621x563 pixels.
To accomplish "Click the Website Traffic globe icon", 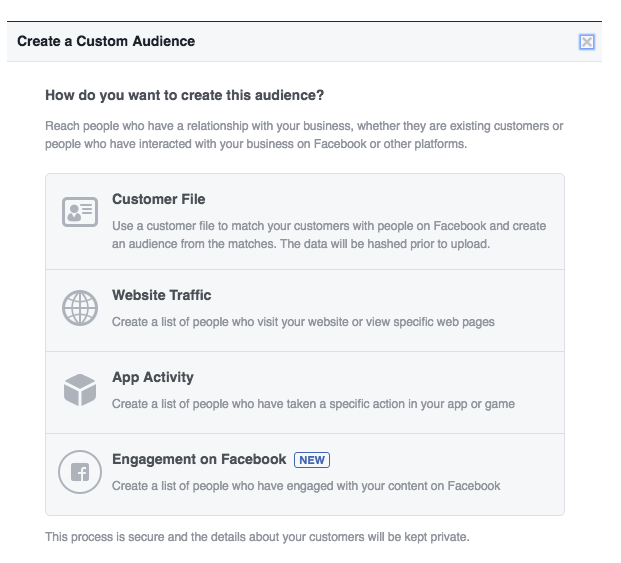I will [x=79, y=308].
